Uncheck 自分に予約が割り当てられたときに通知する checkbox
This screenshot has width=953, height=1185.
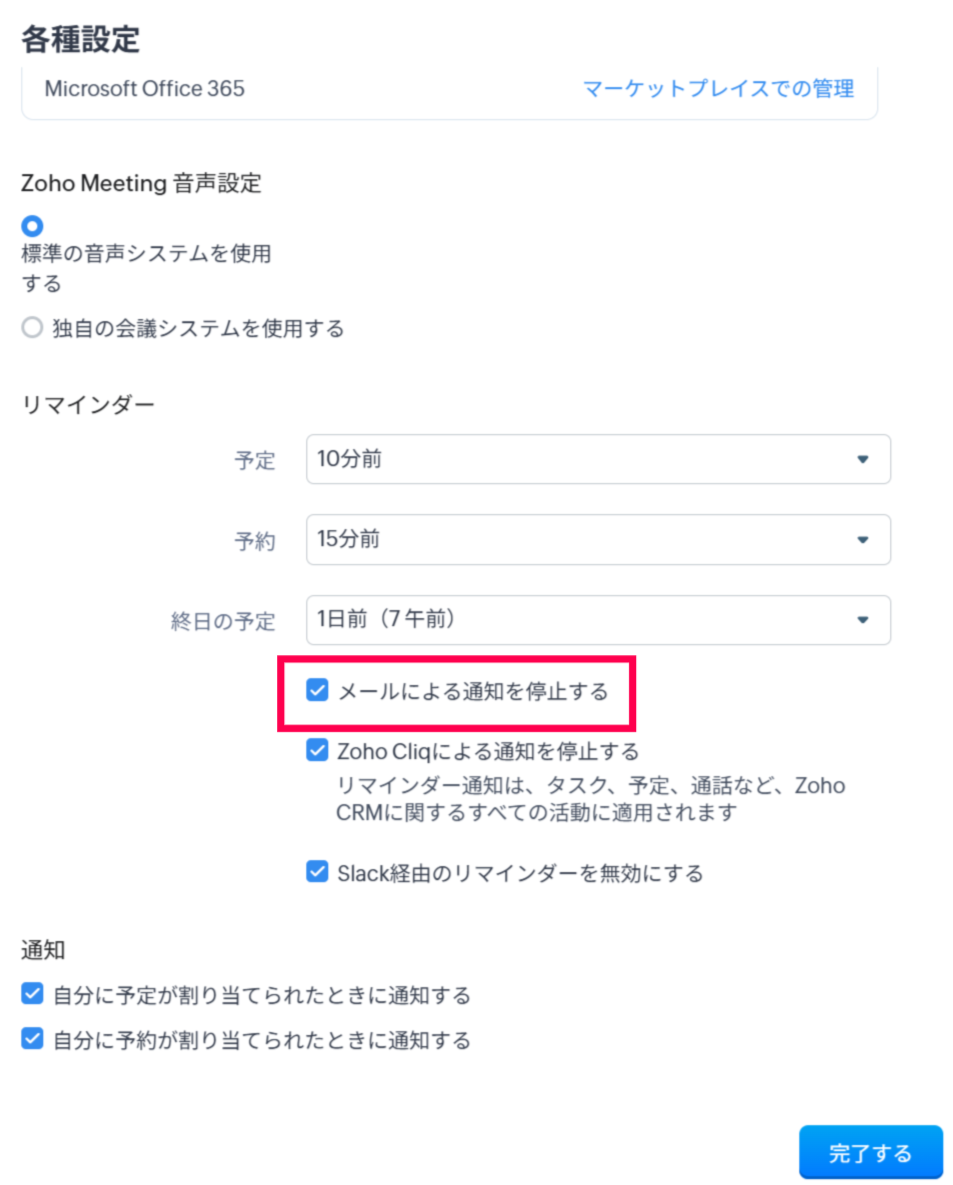click(32, 1039)
